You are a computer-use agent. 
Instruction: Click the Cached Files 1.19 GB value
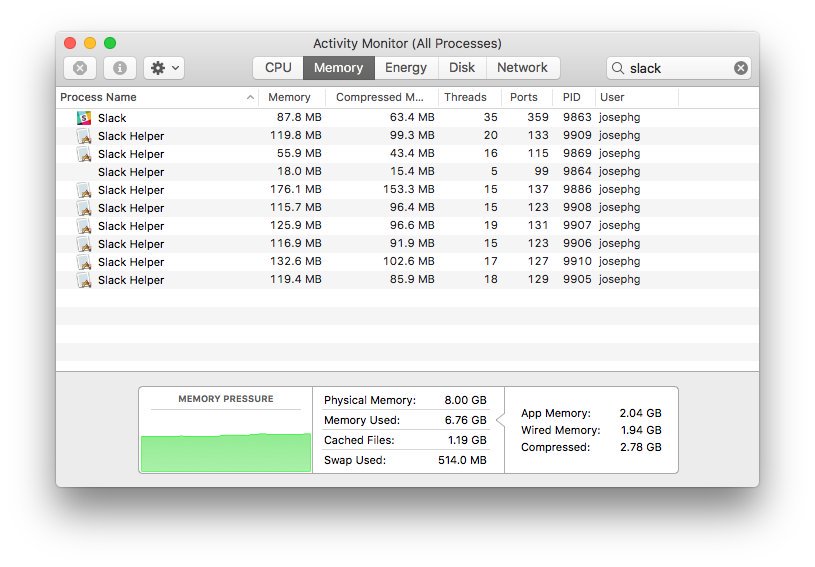tap(467, 440)
